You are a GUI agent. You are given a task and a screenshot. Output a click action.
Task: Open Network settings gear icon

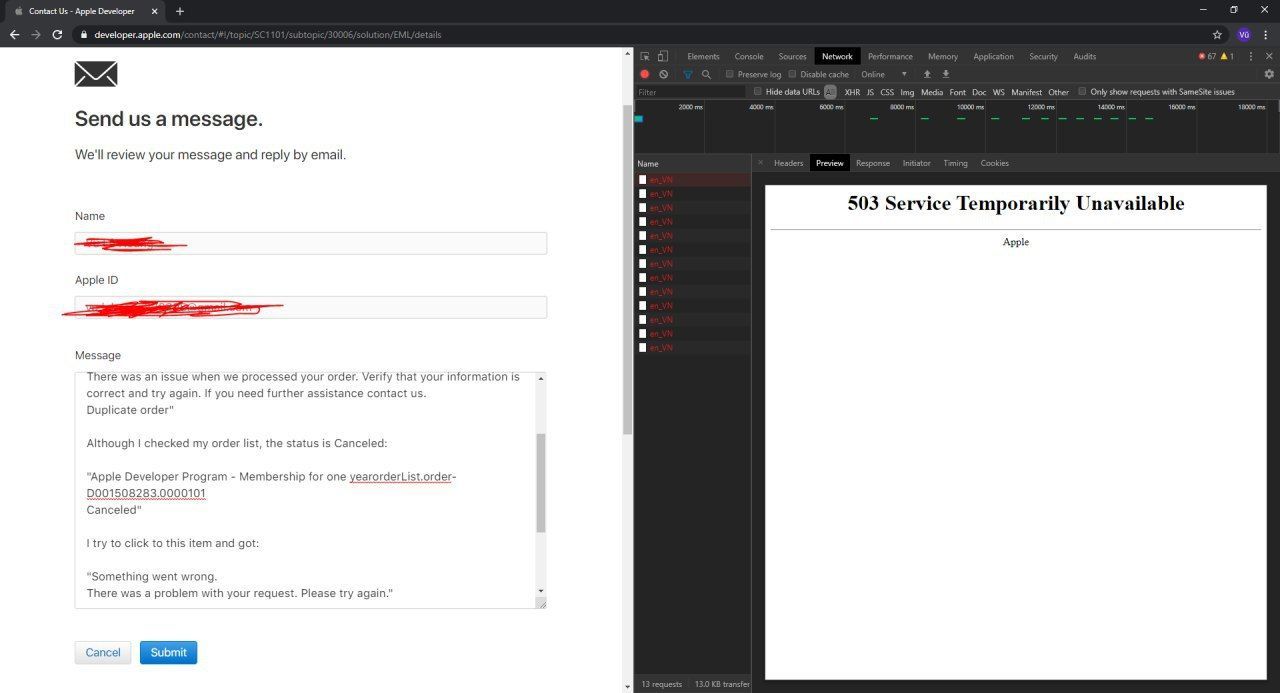1269,74
